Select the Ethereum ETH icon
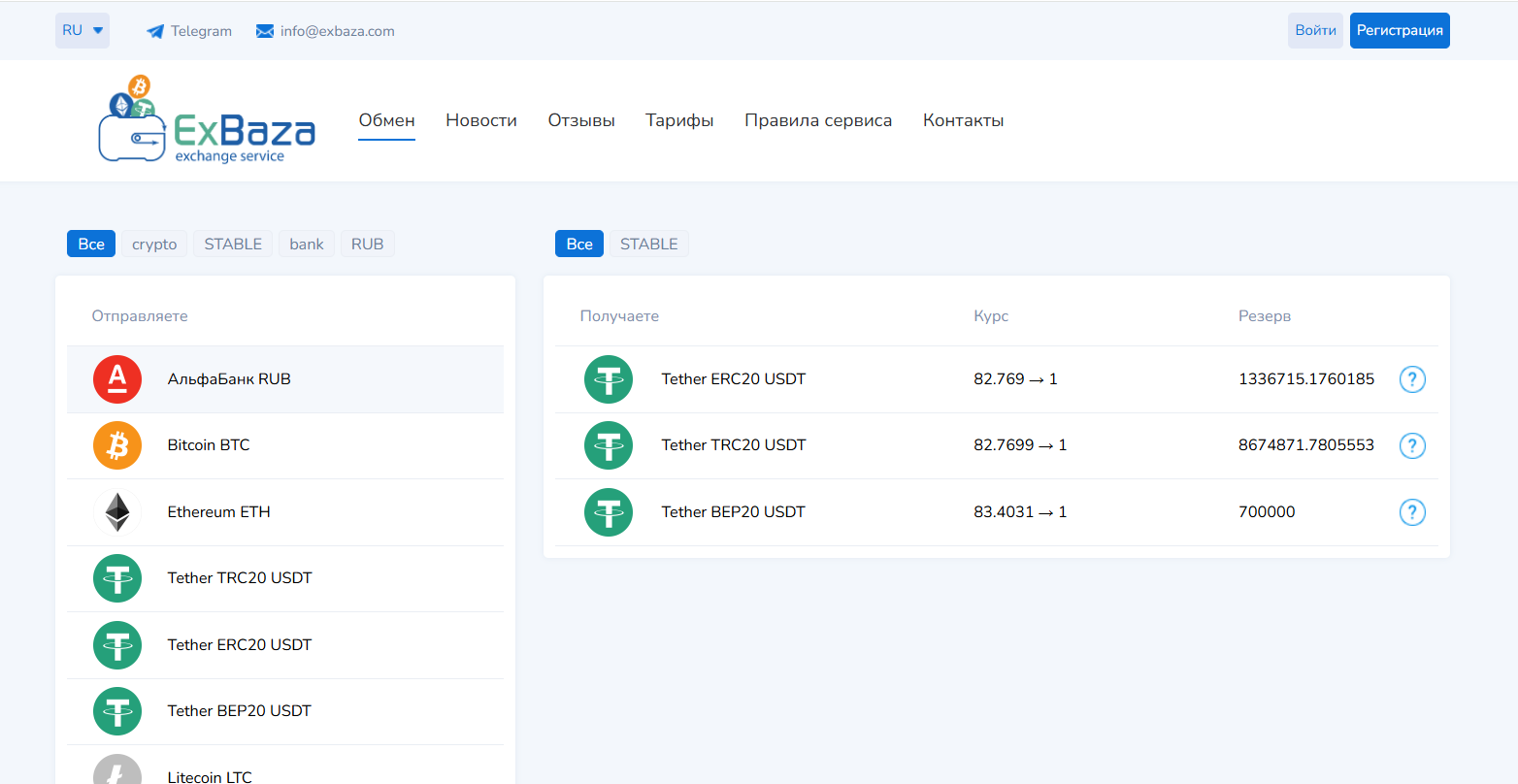This screenshot has width=1518, height=784. click(x=116, y=511)
